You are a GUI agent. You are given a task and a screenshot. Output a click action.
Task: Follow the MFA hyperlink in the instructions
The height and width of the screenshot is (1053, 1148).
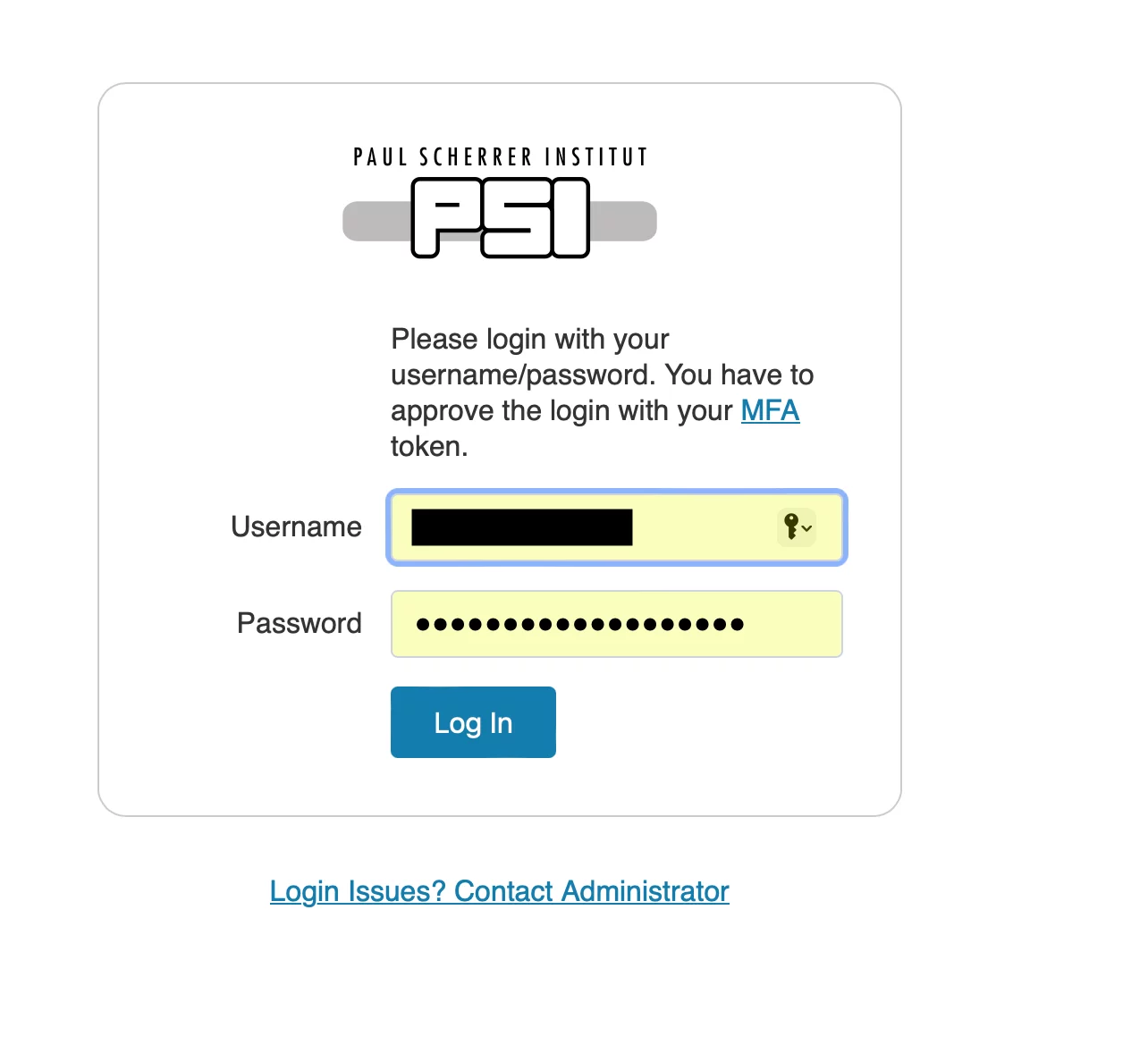[x=770, y=410]
